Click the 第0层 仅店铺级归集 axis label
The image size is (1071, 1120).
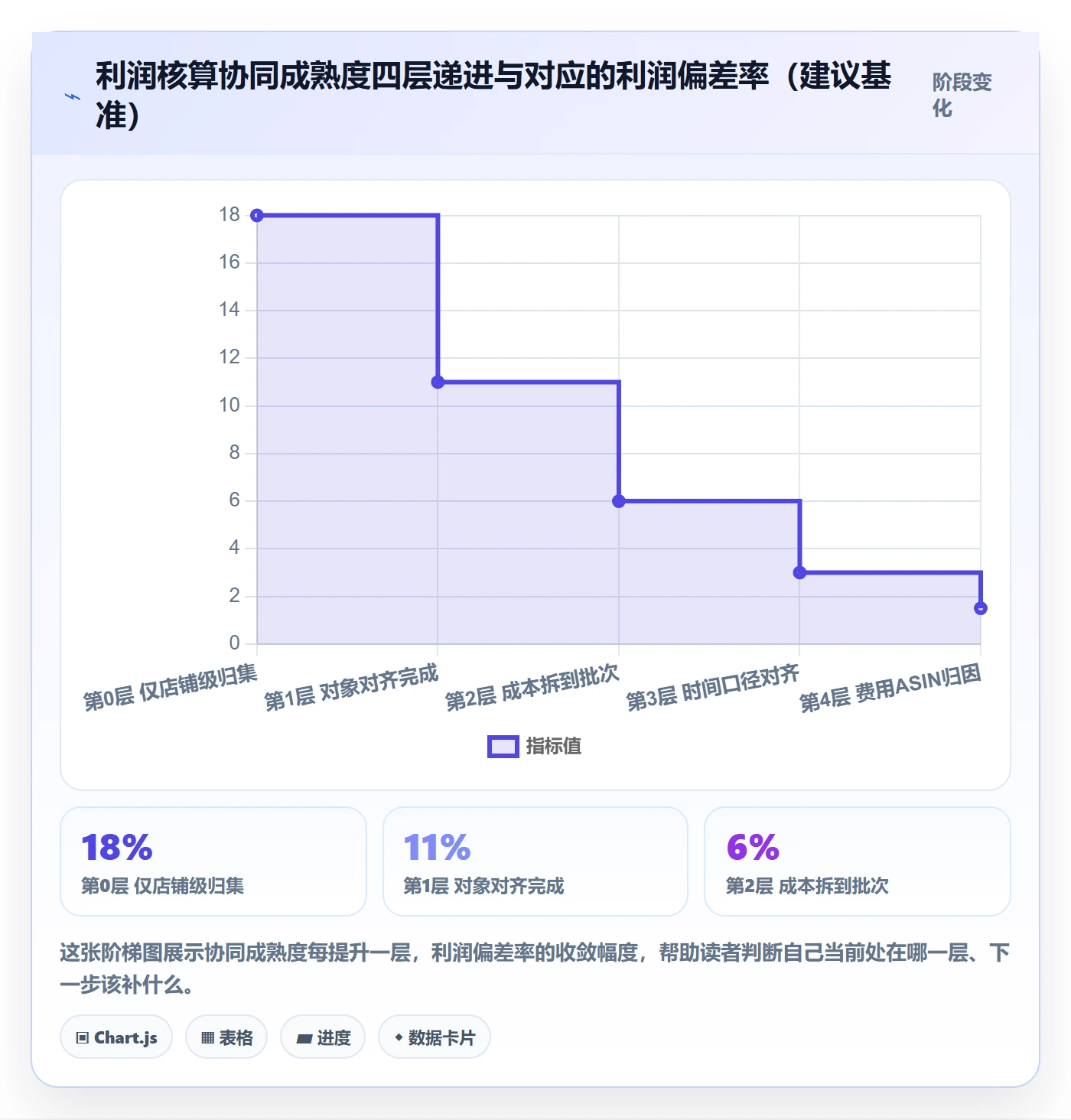[x=170, y=688]
